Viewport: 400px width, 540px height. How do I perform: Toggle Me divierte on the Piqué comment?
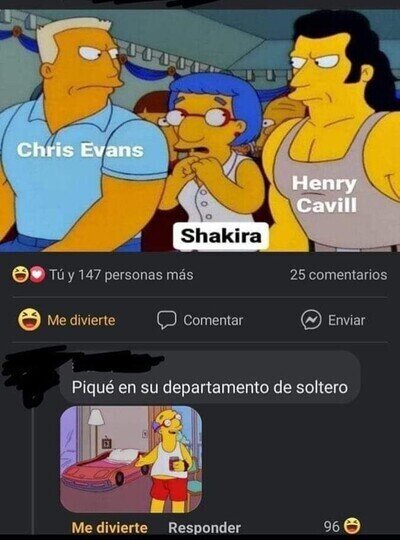tap(110, 528)
